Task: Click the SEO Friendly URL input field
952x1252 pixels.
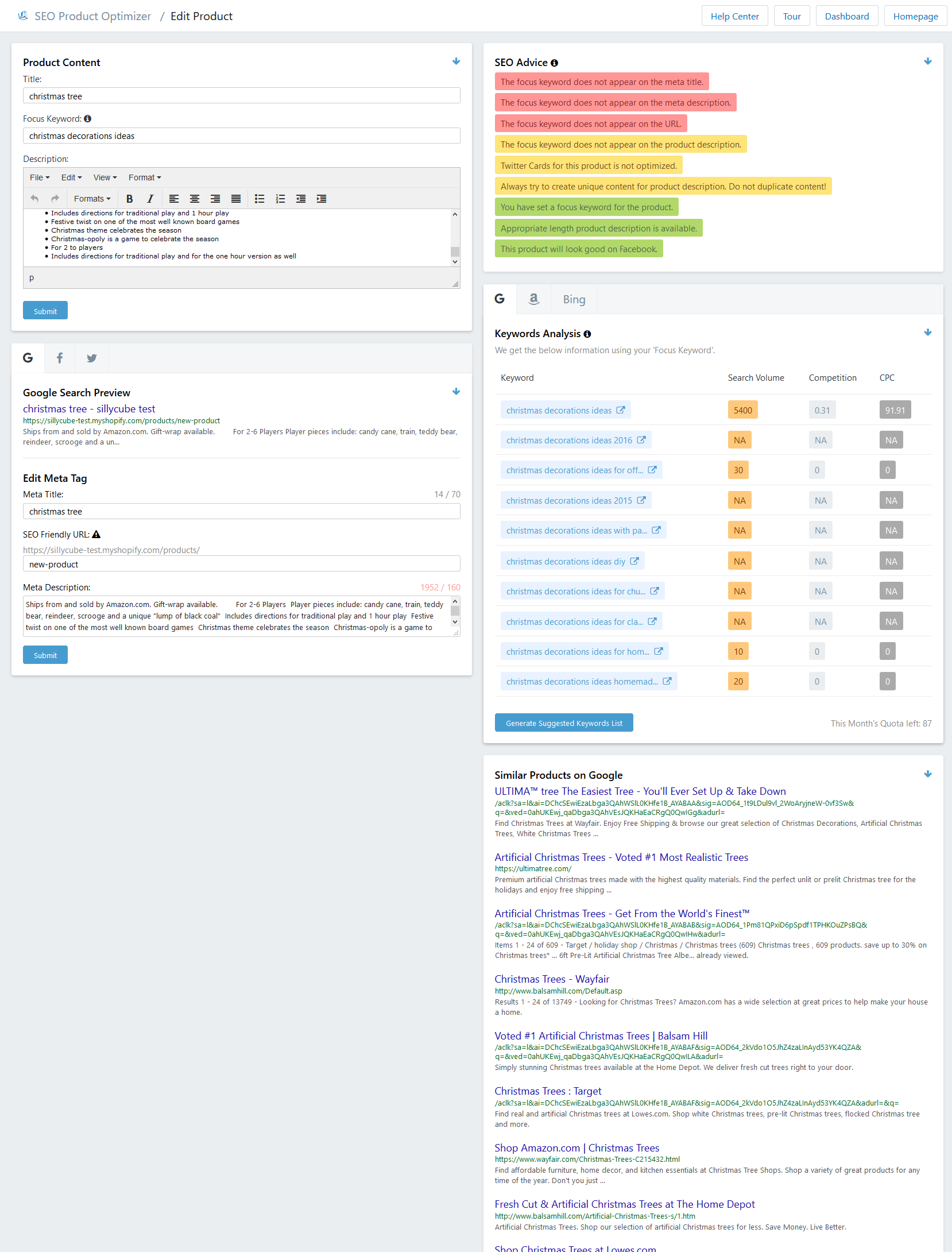Action: 242,564
